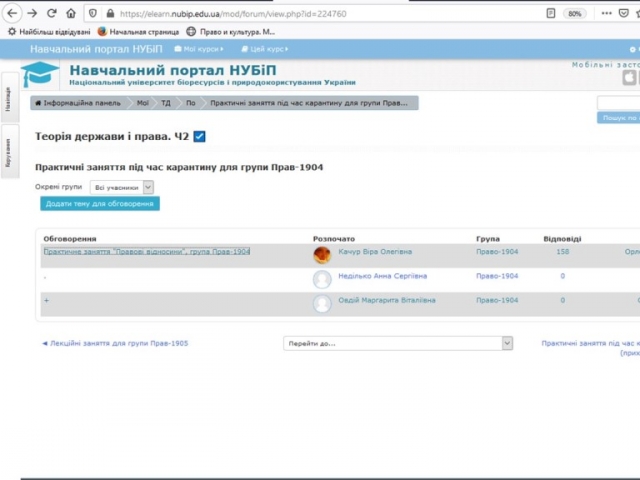The image size is (640, 480).
Task: Click the 158 replies count
Action: pyautogui.click(x=562, y=251)
